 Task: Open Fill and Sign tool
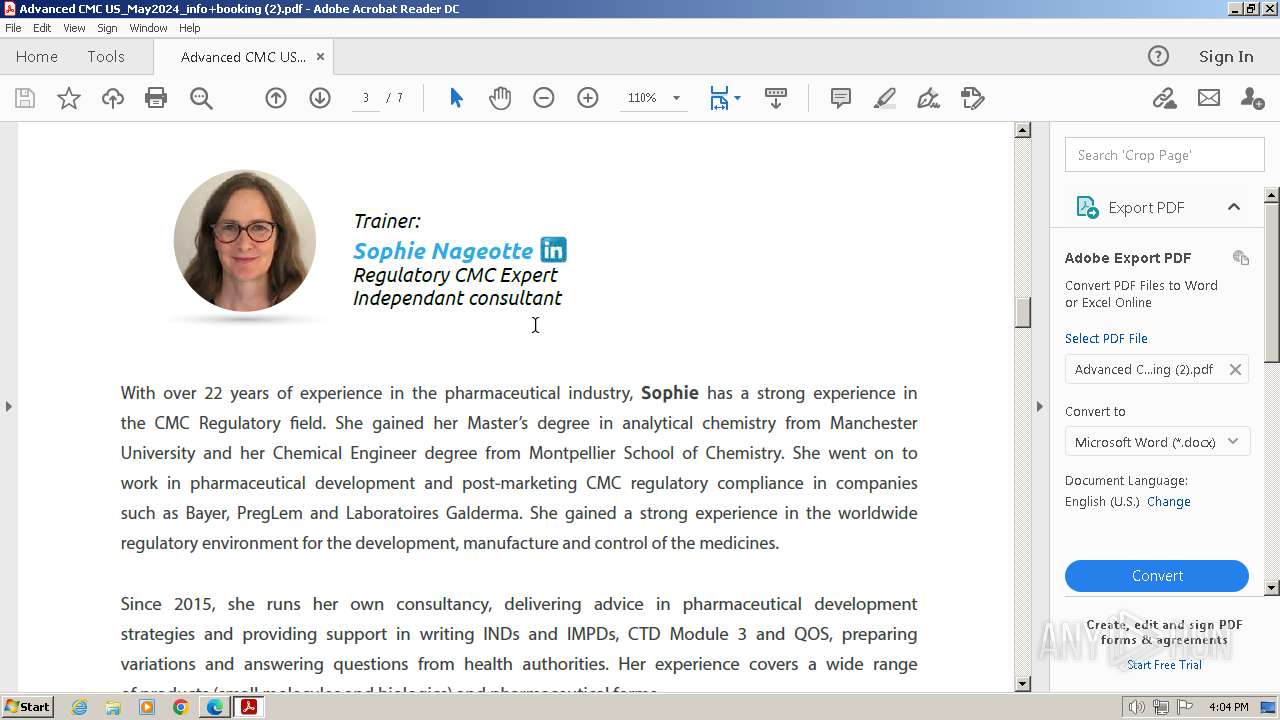pos(929,98)
